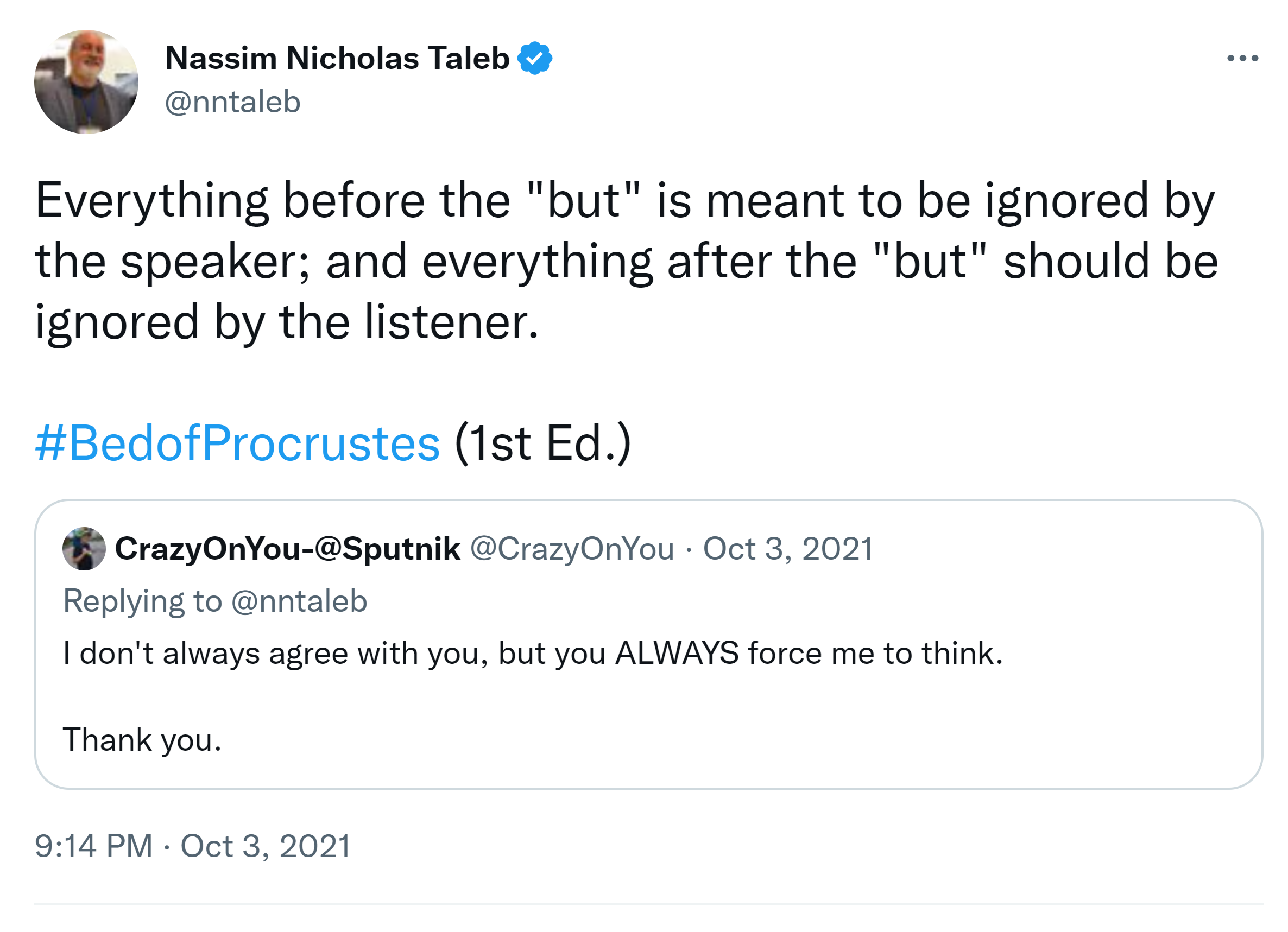1288x932 pixels.
Task: Open the #BedofProcrustes hashtag
Action: (237, 443)
